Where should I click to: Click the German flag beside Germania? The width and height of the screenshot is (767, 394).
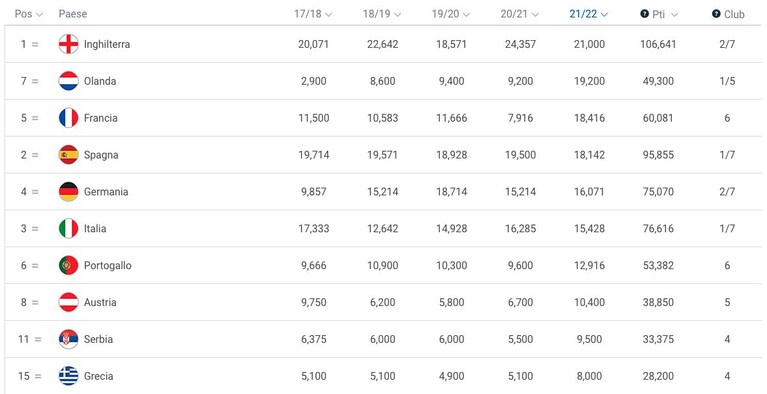[x=68, y=191]
